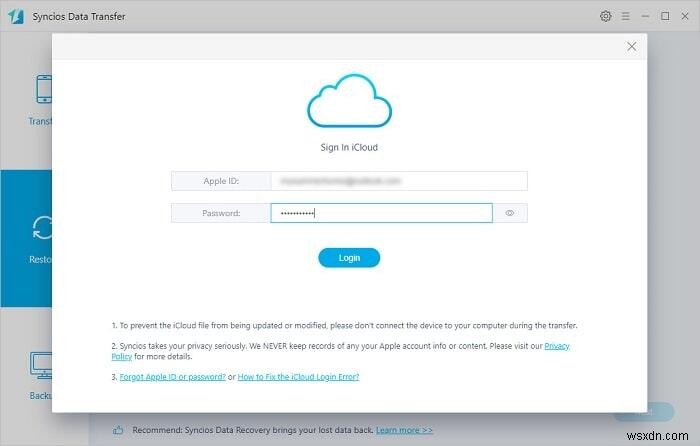Maximize the Syncios Data Transfer window
Screen dimensions: 700x446
click(665, 16)
